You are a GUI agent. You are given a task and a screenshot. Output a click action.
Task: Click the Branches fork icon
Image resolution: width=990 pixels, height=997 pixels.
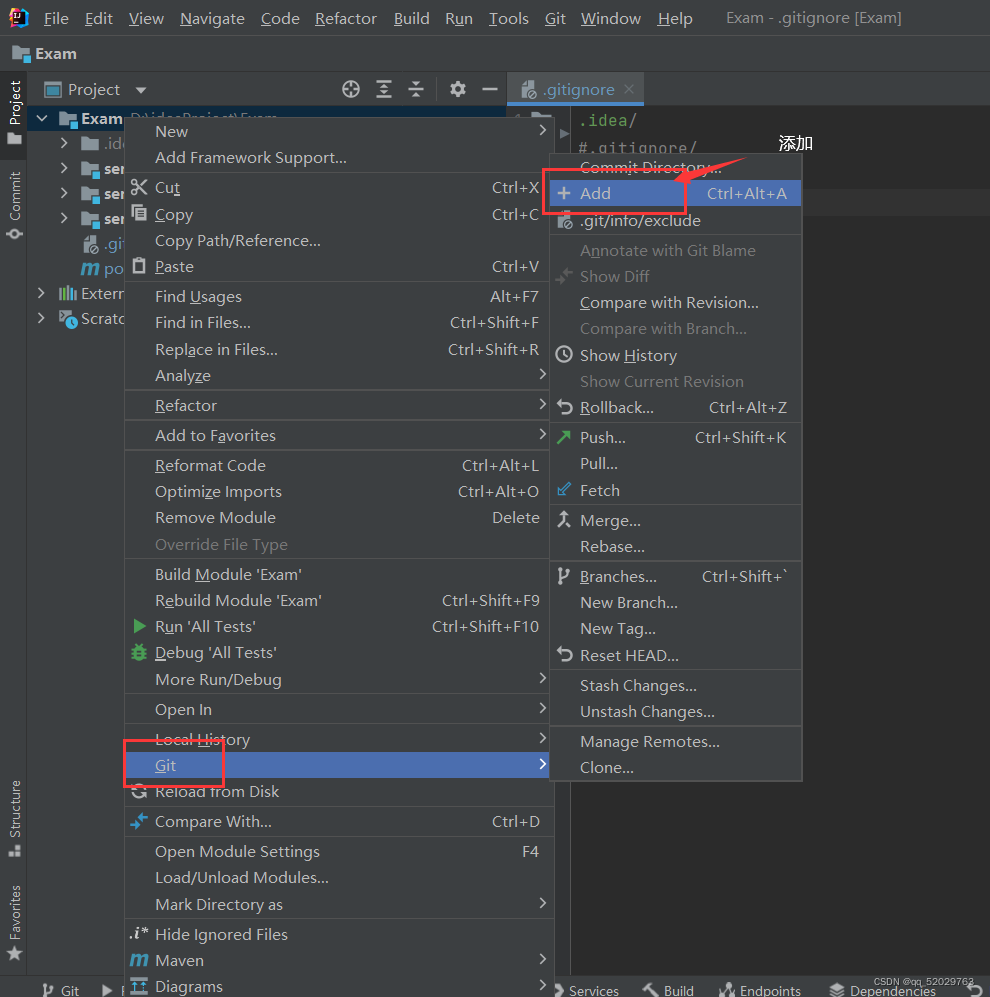click(564, 576)
